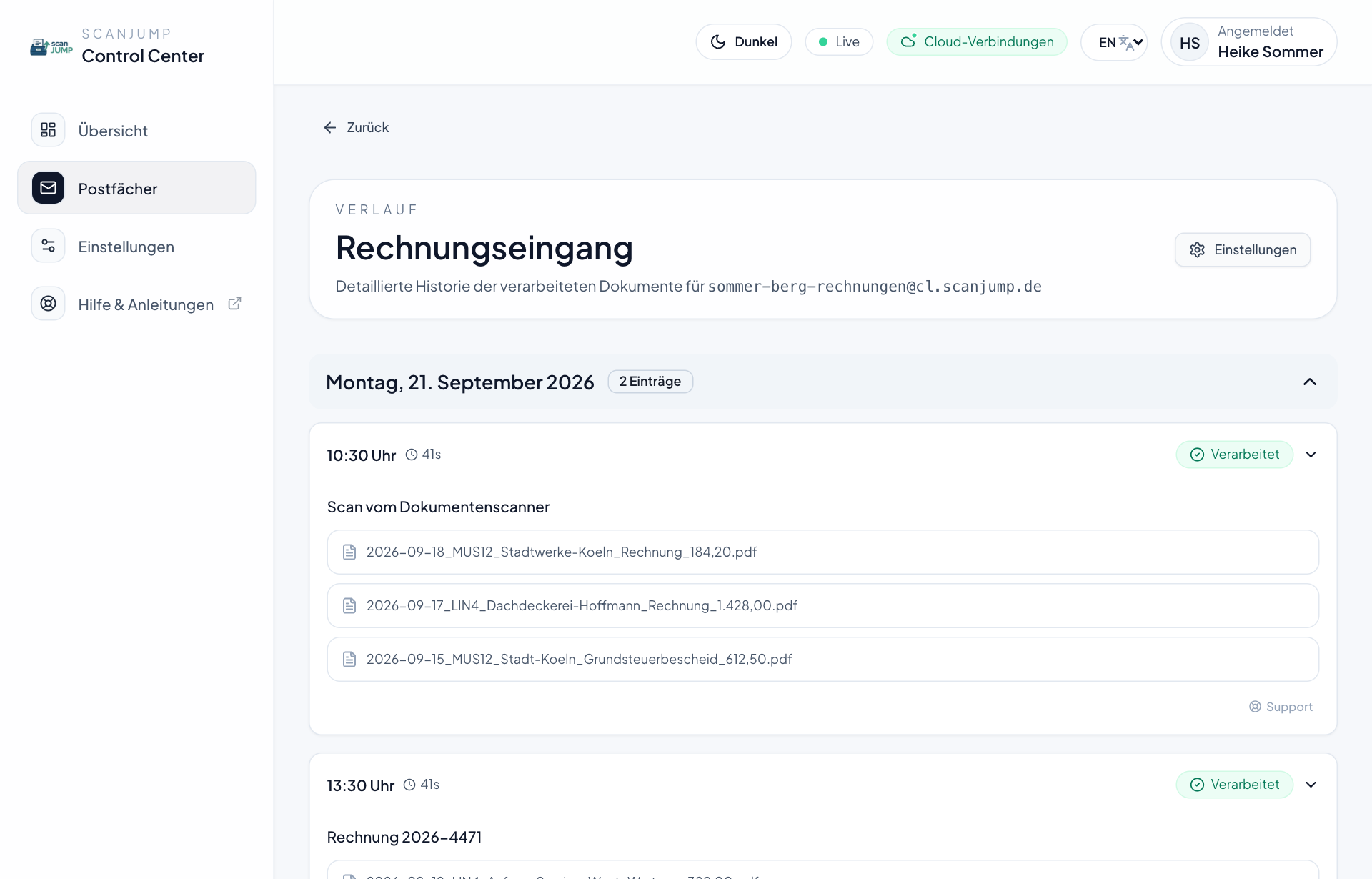Click the 13:30 Uhr time label
This screenshot has height=879, width=1372.
click(x=360, y=785)
